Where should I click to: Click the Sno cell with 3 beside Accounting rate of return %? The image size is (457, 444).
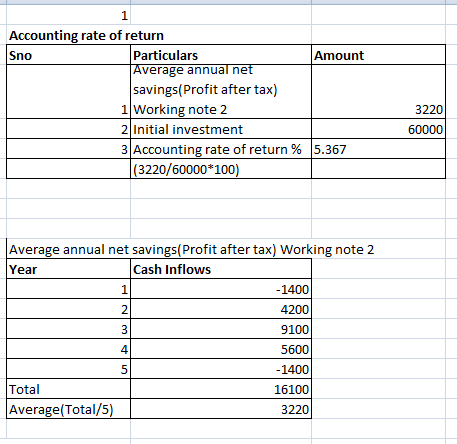tap(68, 149)
